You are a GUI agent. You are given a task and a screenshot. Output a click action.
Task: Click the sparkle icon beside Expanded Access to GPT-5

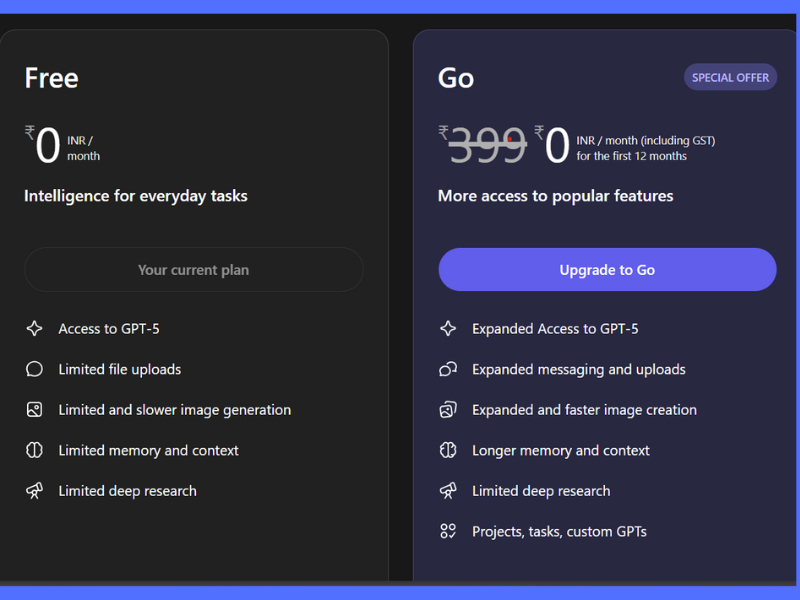point(448,329)
